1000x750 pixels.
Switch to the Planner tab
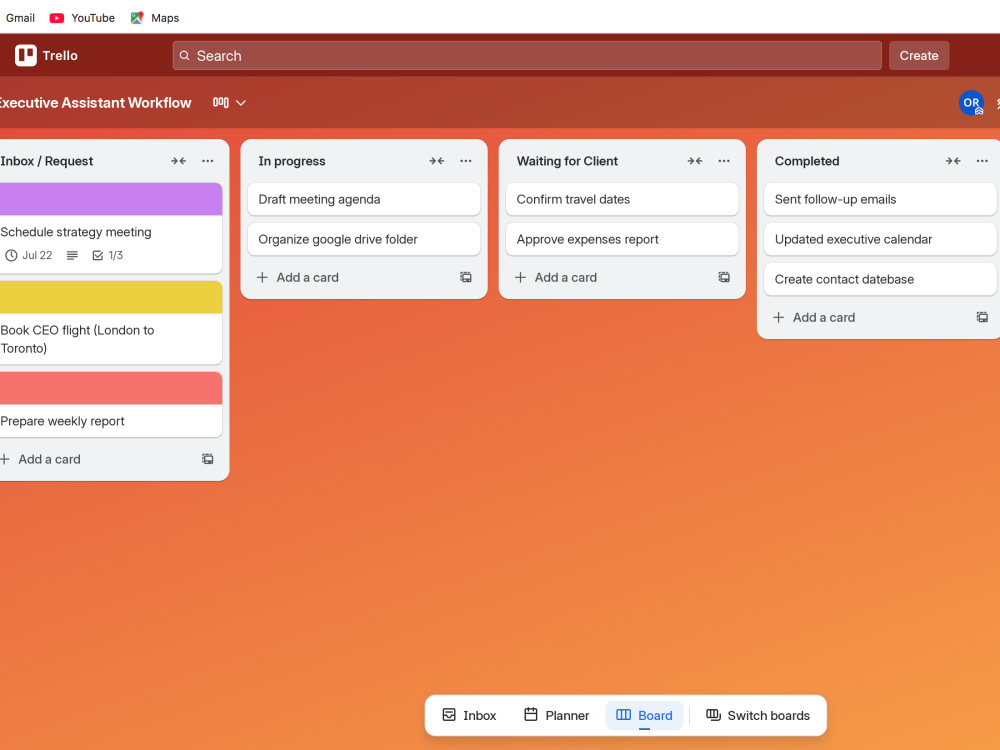point(556,716)
